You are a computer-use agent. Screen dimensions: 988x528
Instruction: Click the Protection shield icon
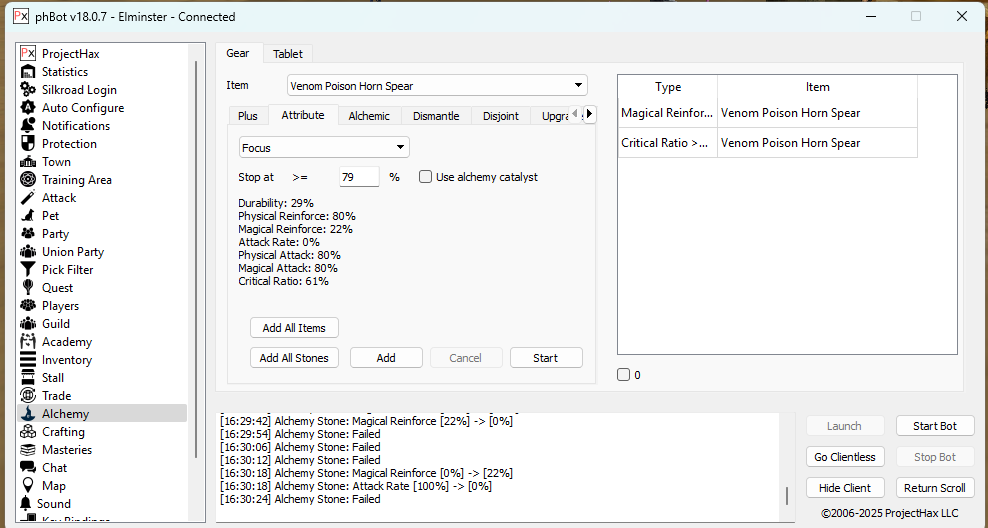tap(28, 144)
